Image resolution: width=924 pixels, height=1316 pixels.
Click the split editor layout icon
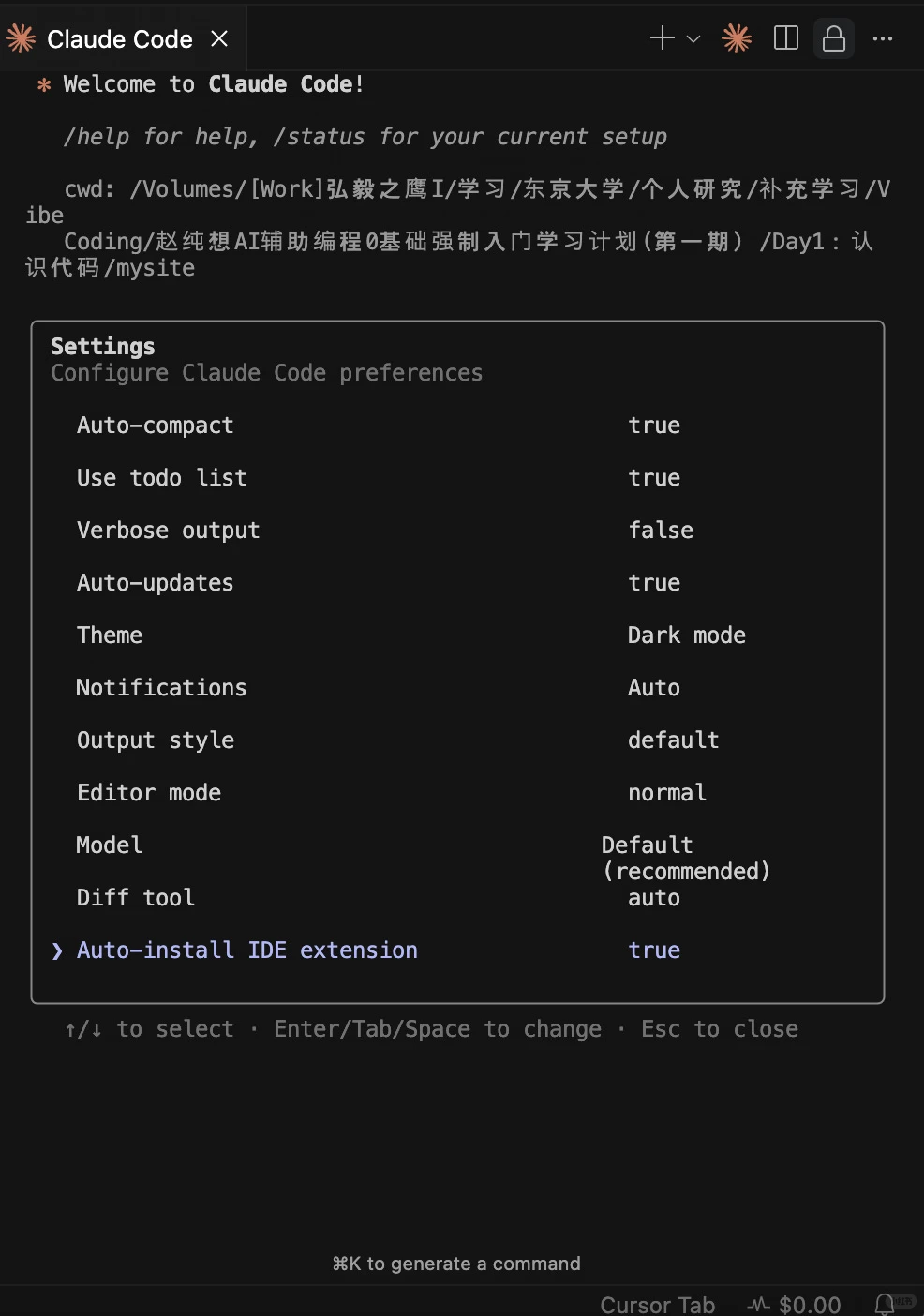[786, 38]
